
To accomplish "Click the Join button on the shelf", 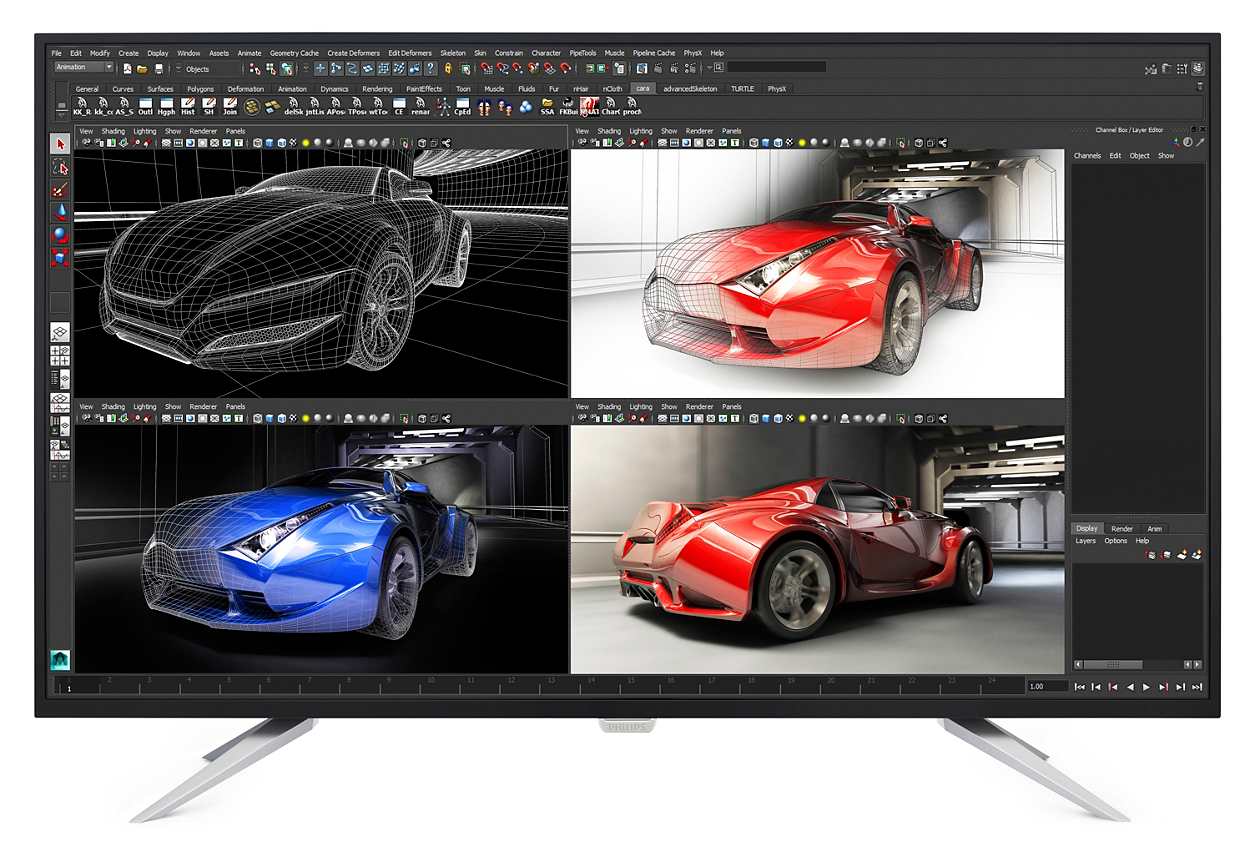I will [230, 105].
